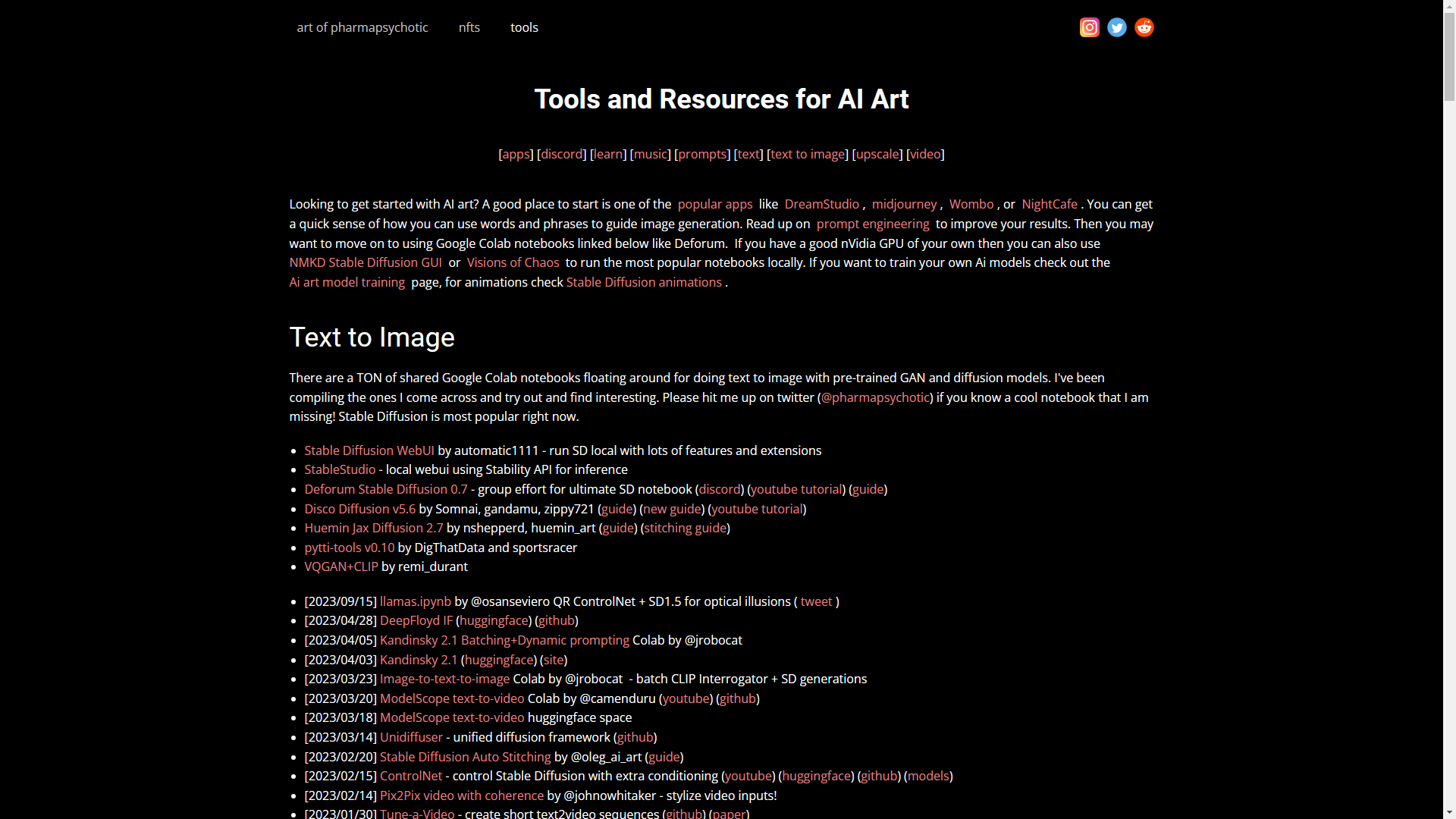
Task: Open the 'stitching guide' link
Action: [686, 528]
